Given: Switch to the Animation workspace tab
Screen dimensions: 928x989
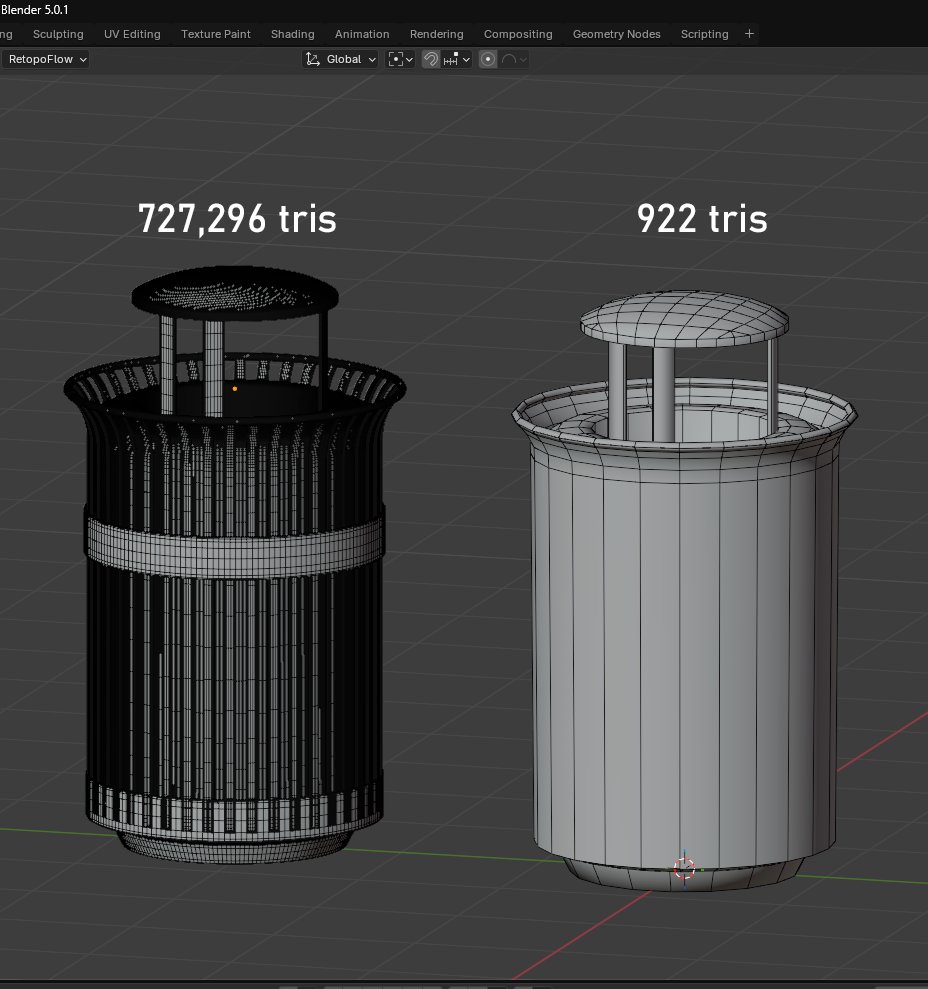Looking at the screenshot, I should 362,34.
